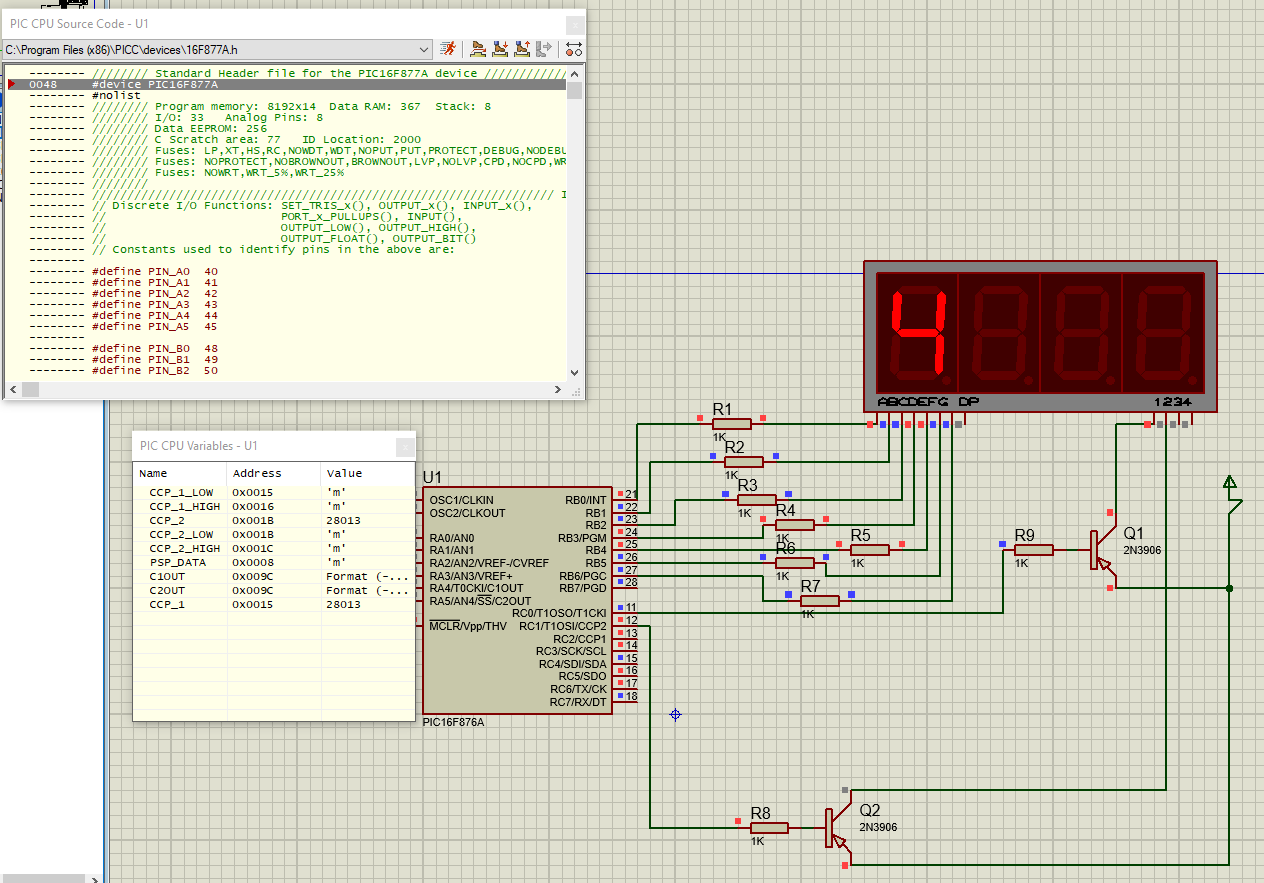Viewport: 1264px width, 883px height.
Task: Select resistor R2 on the schematic
Action: click(744, 462)
